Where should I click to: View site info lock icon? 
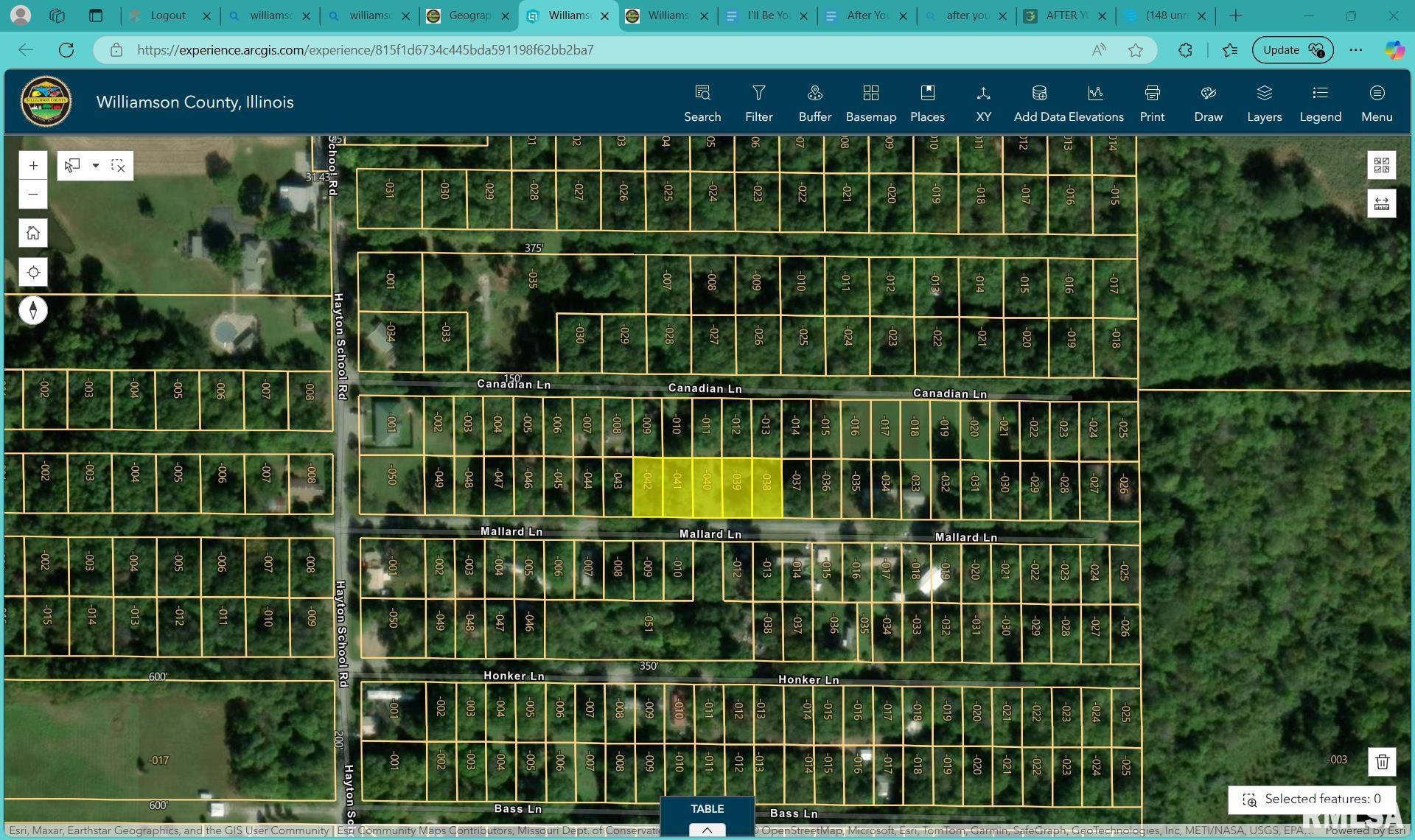[x=116, y=50]
